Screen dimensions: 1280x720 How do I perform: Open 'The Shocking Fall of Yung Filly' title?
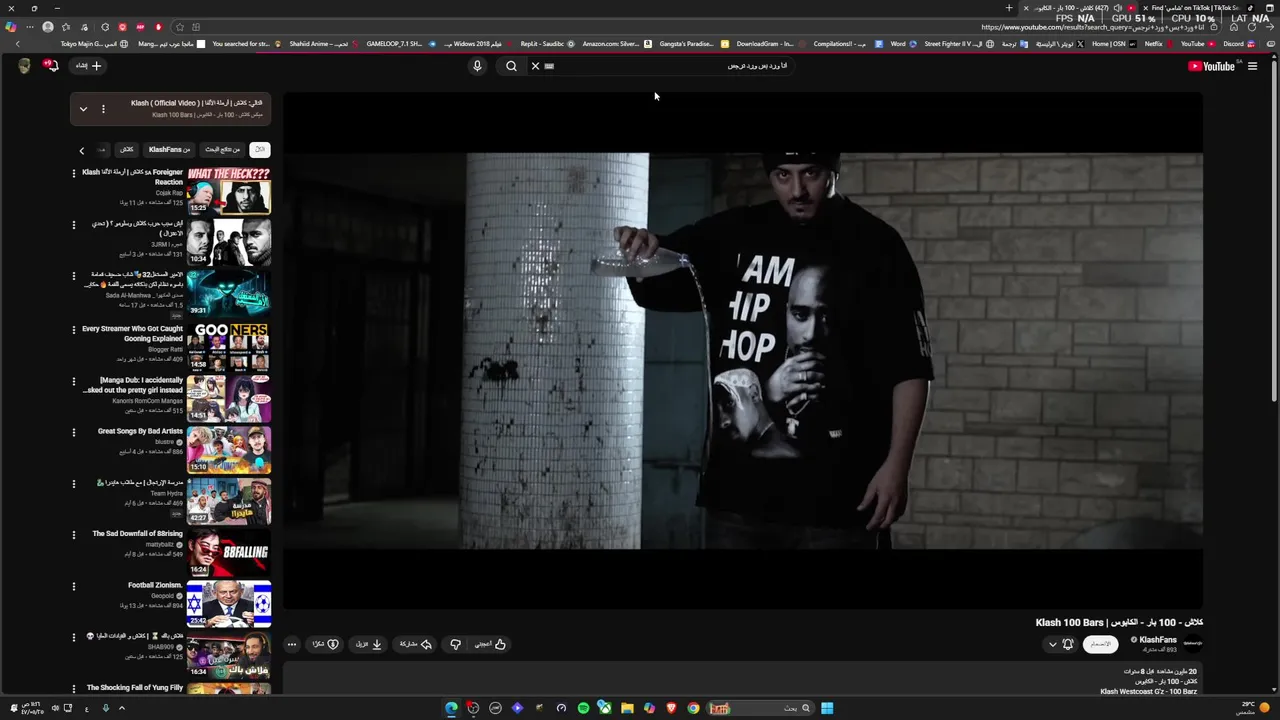(135, 688)
